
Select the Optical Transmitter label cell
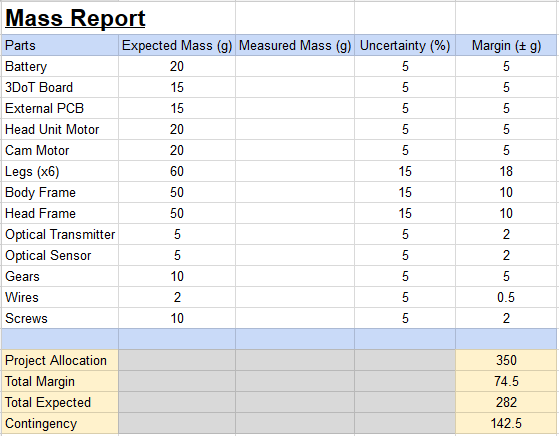coord(60,235)
